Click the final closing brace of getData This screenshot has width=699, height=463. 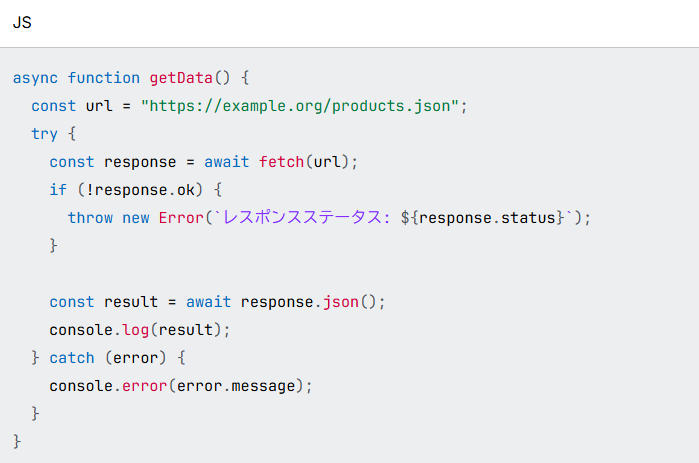pos(17,441)
